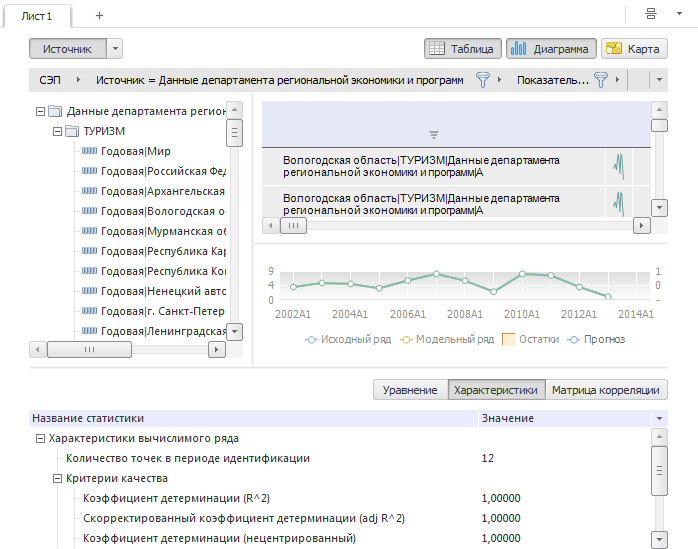The height and width of the screenshot is (549, 698).
Task: Collapse the ТУРИЗМ folder node
Action: (x=57, y=131)
